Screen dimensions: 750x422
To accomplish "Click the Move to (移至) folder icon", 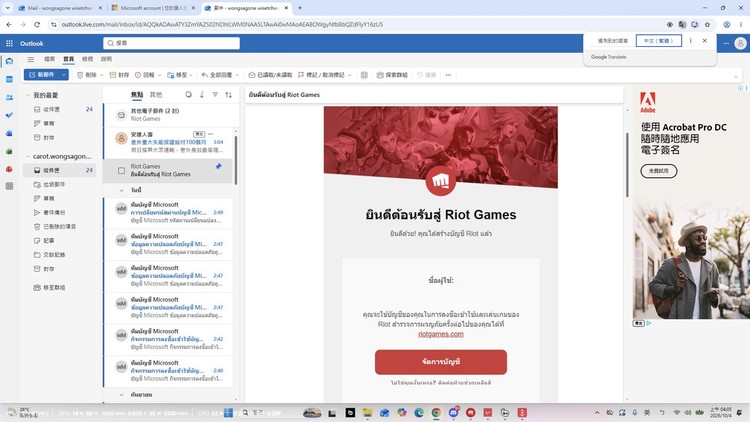I will pos(171,75).
